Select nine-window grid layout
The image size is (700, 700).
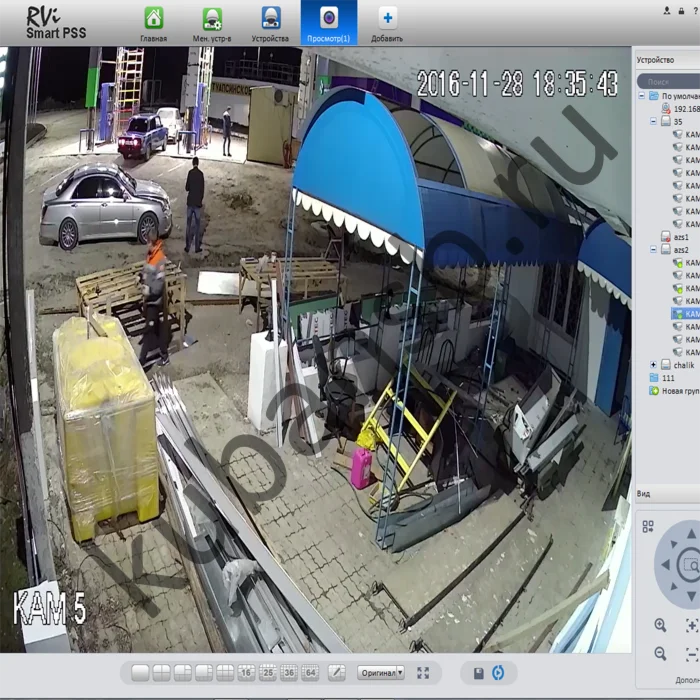(225, 673)
